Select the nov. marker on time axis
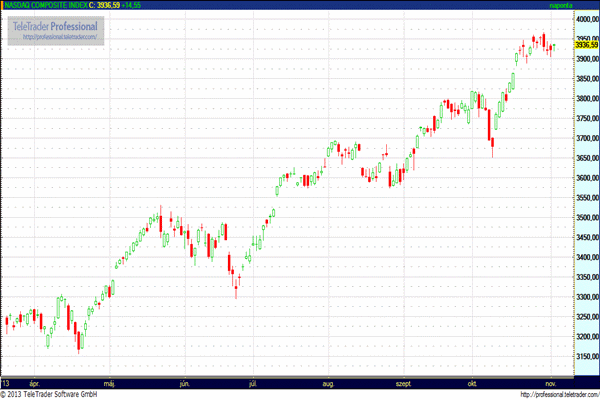This screenshot has width=600, height=400. point(551,384)
